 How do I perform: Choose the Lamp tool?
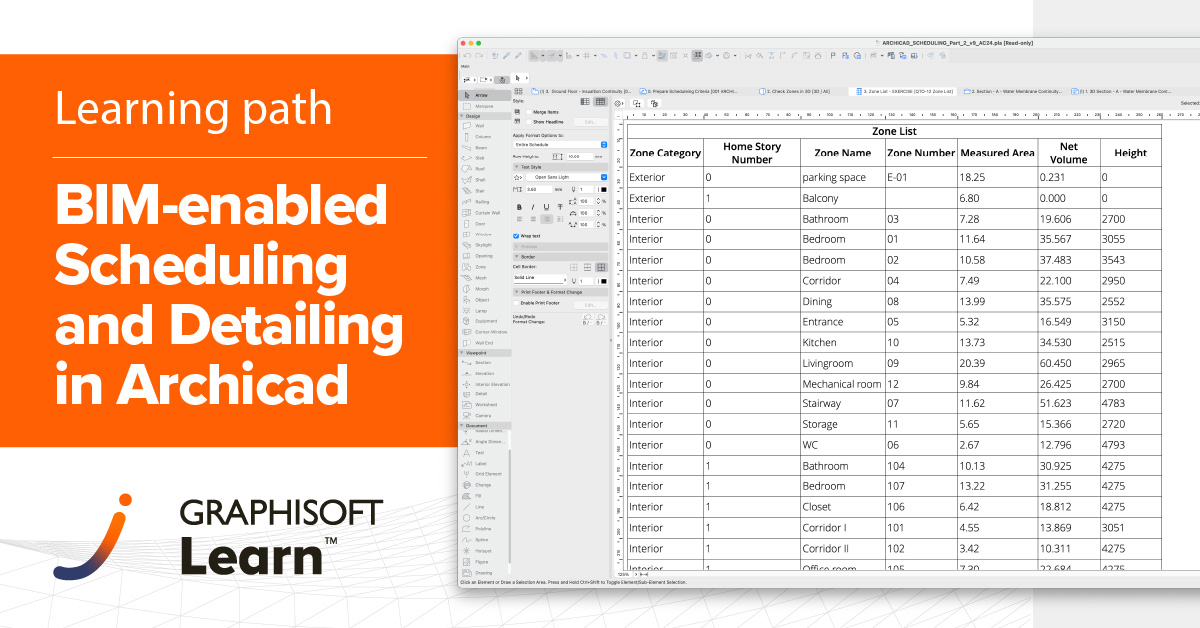pos(483,310)
